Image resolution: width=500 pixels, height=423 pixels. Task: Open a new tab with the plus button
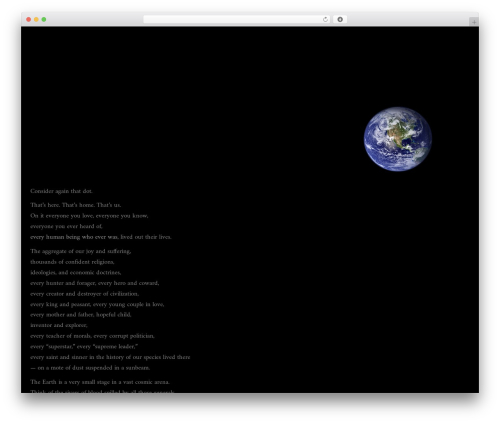(x=474, y=22)
